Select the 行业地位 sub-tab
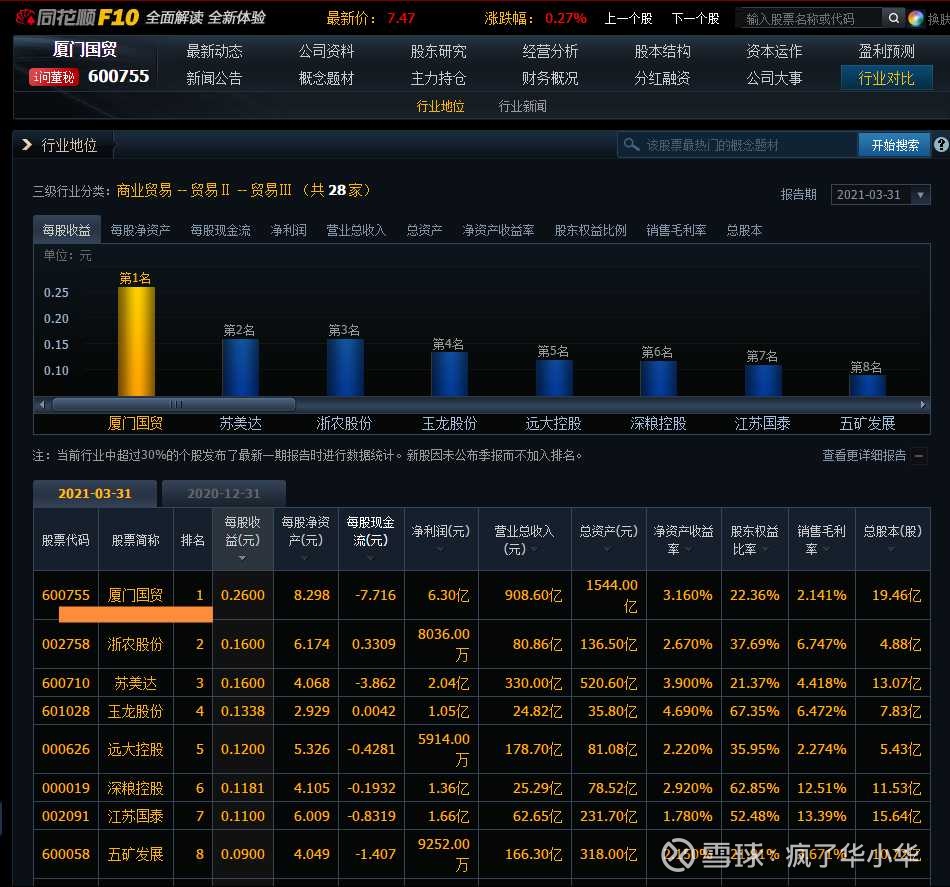Viewport: 950px width, 887px height. [440, 107]
